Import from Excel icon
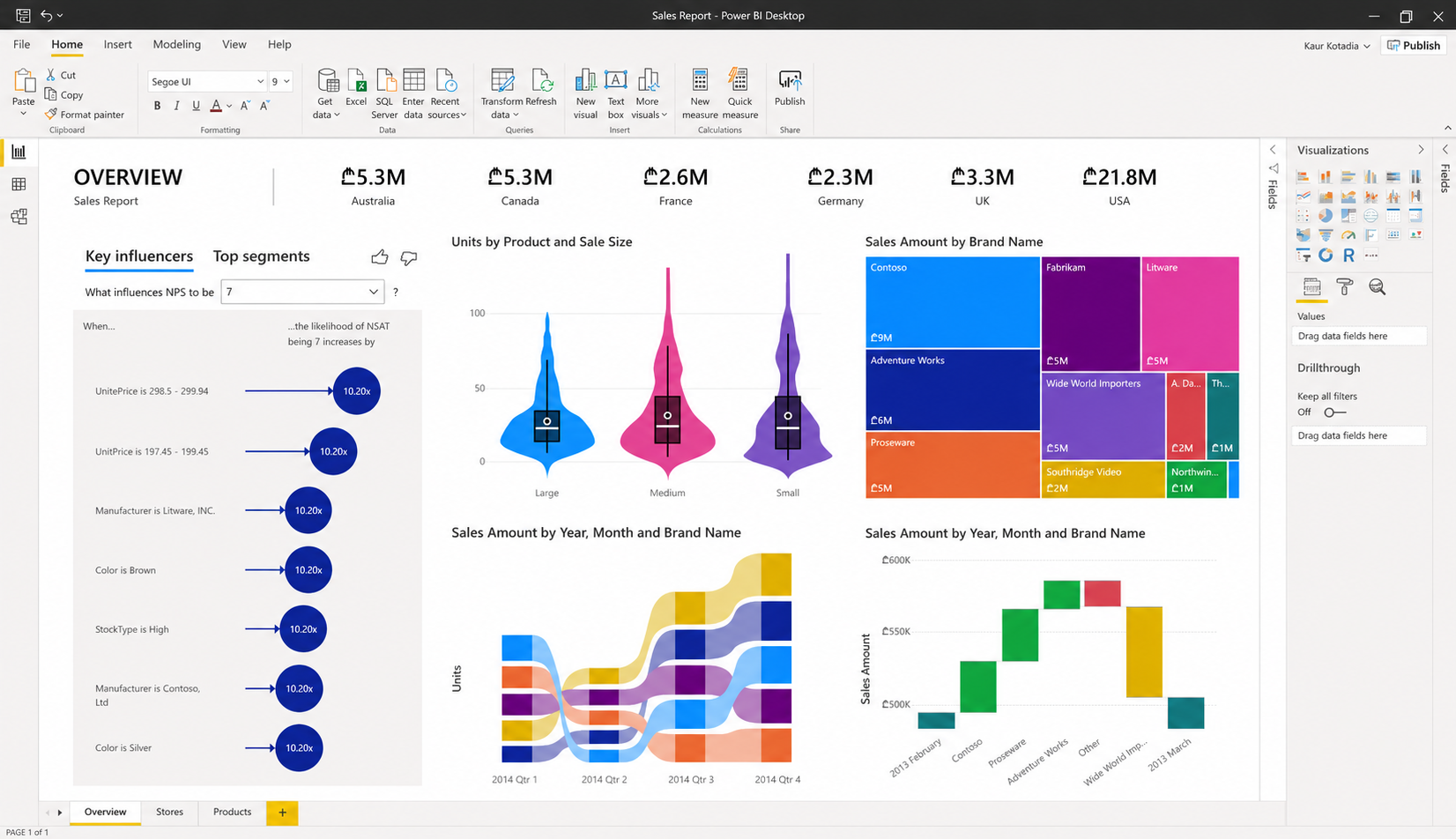 pos(356,81)
